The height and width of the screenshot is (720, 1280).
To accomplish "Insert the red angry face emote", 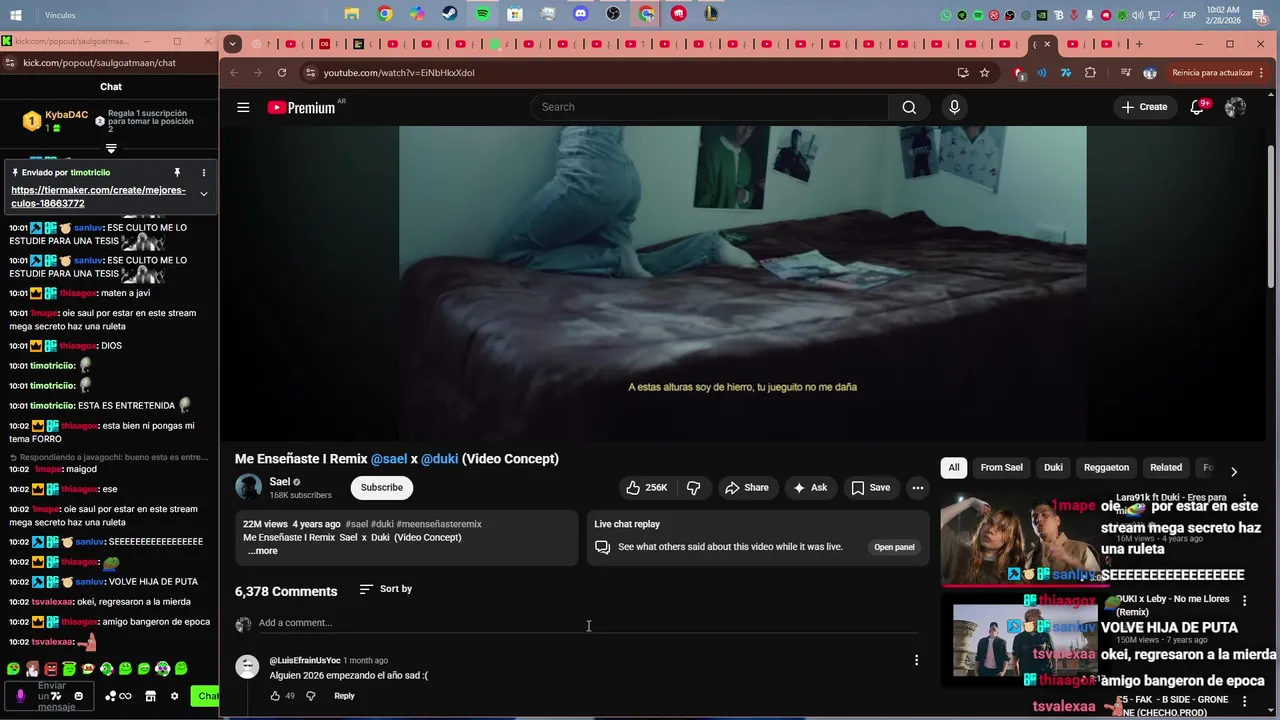I will (50, 668).
